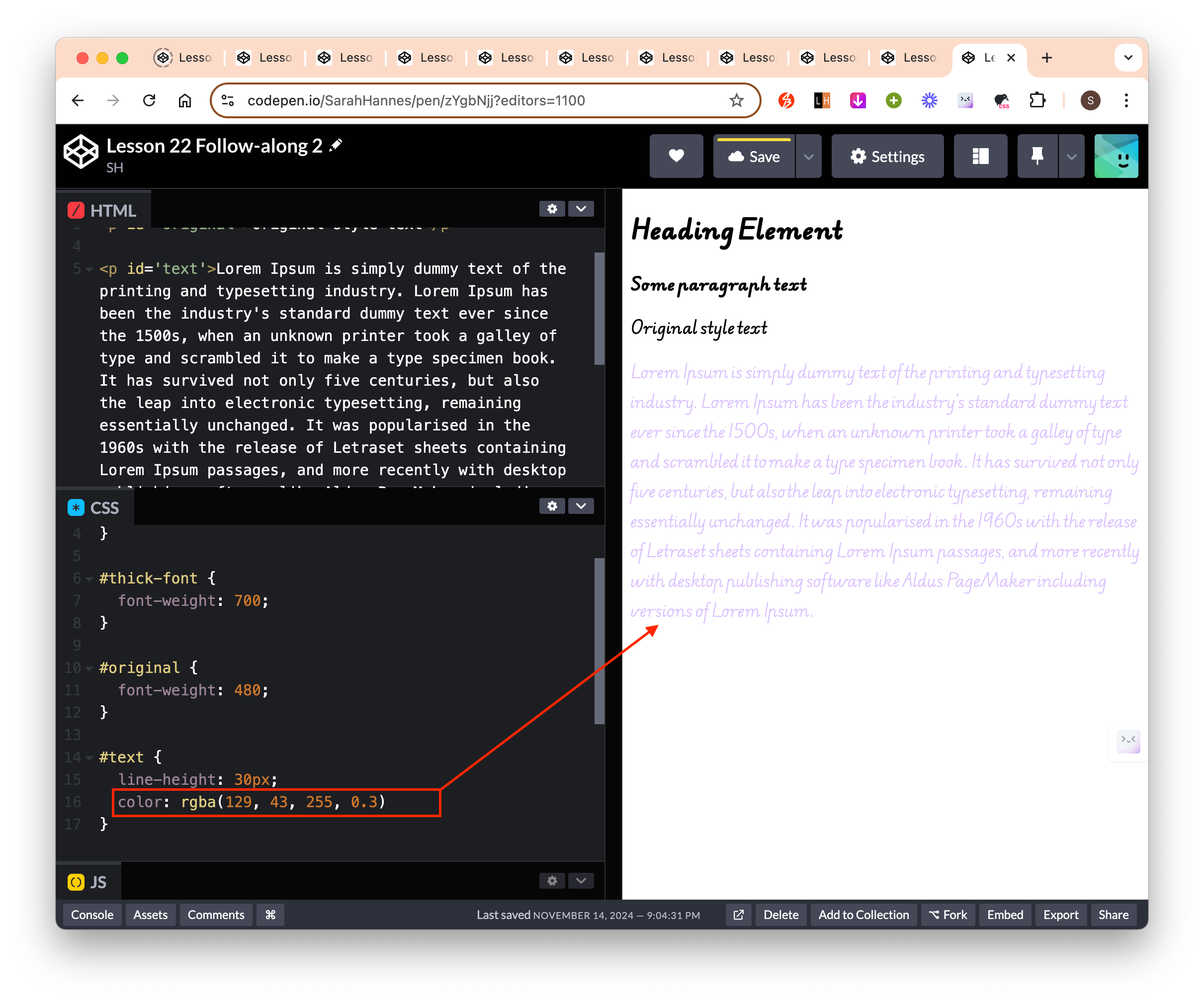Open pen Settings
Screen dimensions: 1204x1003
click(887, 156)
